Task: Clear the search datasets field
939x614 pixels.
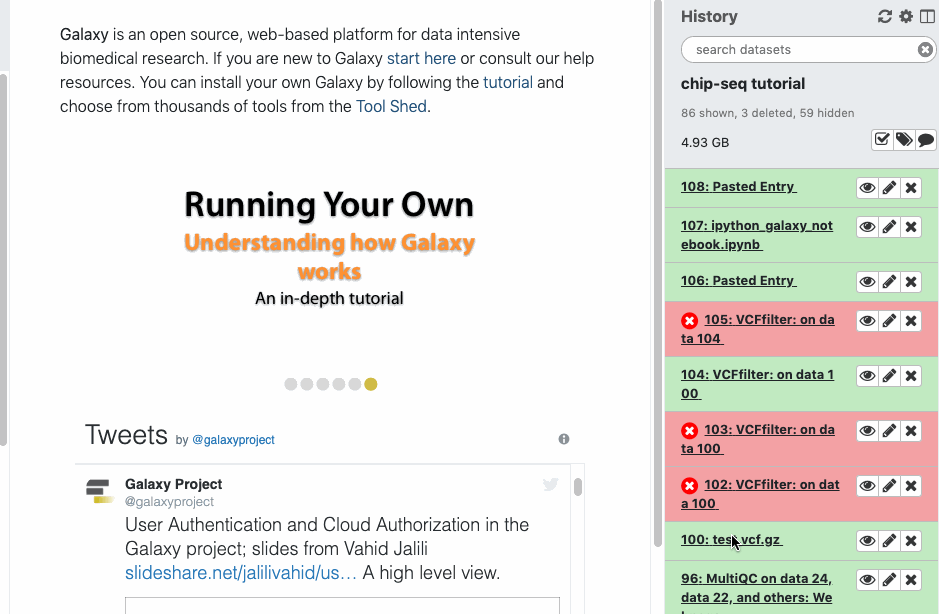Action: pyautogui.click(x=925, y=50)
